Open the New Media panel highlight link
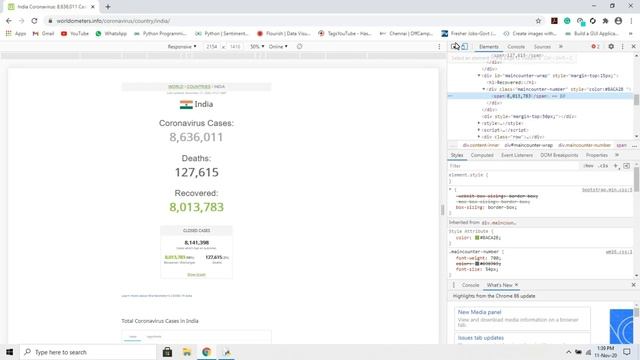The height and width of the screenshot is (360, 640). 479,312
